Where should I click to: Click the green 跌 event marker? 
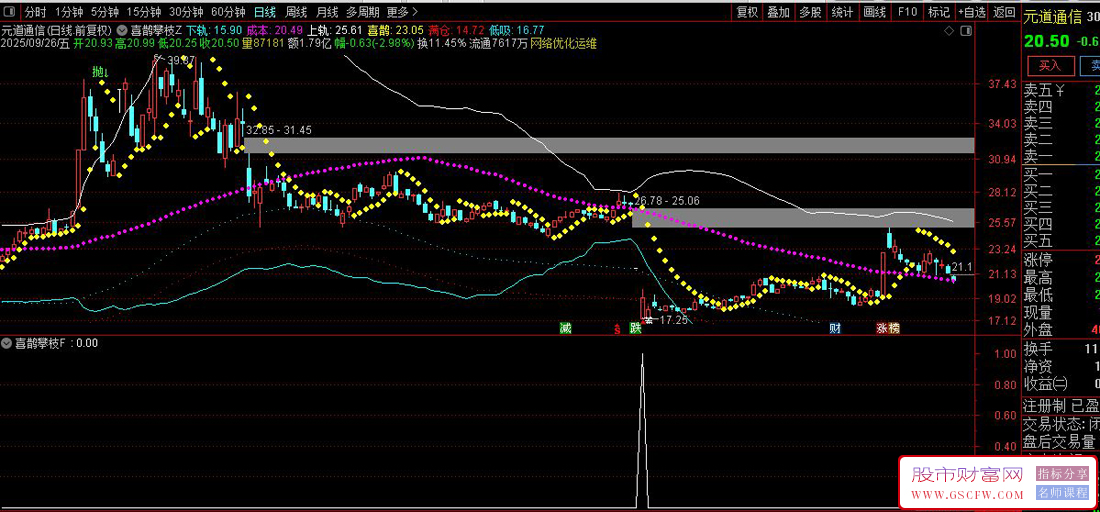tap(636, 328)
